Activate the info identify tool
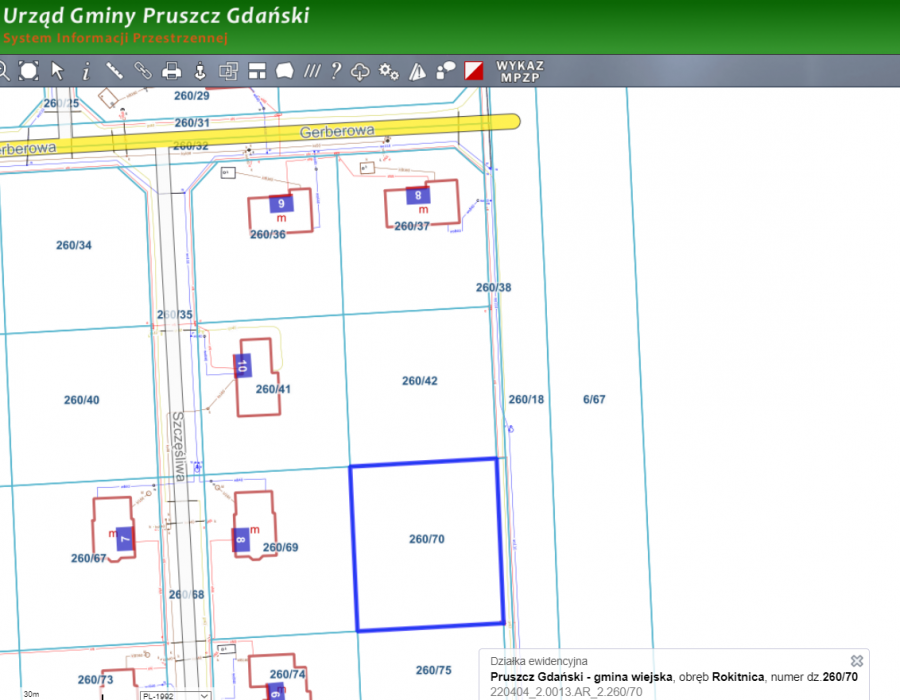Viewport: 900px width, 700px height. pyautogui.click(x=86, y=70)
